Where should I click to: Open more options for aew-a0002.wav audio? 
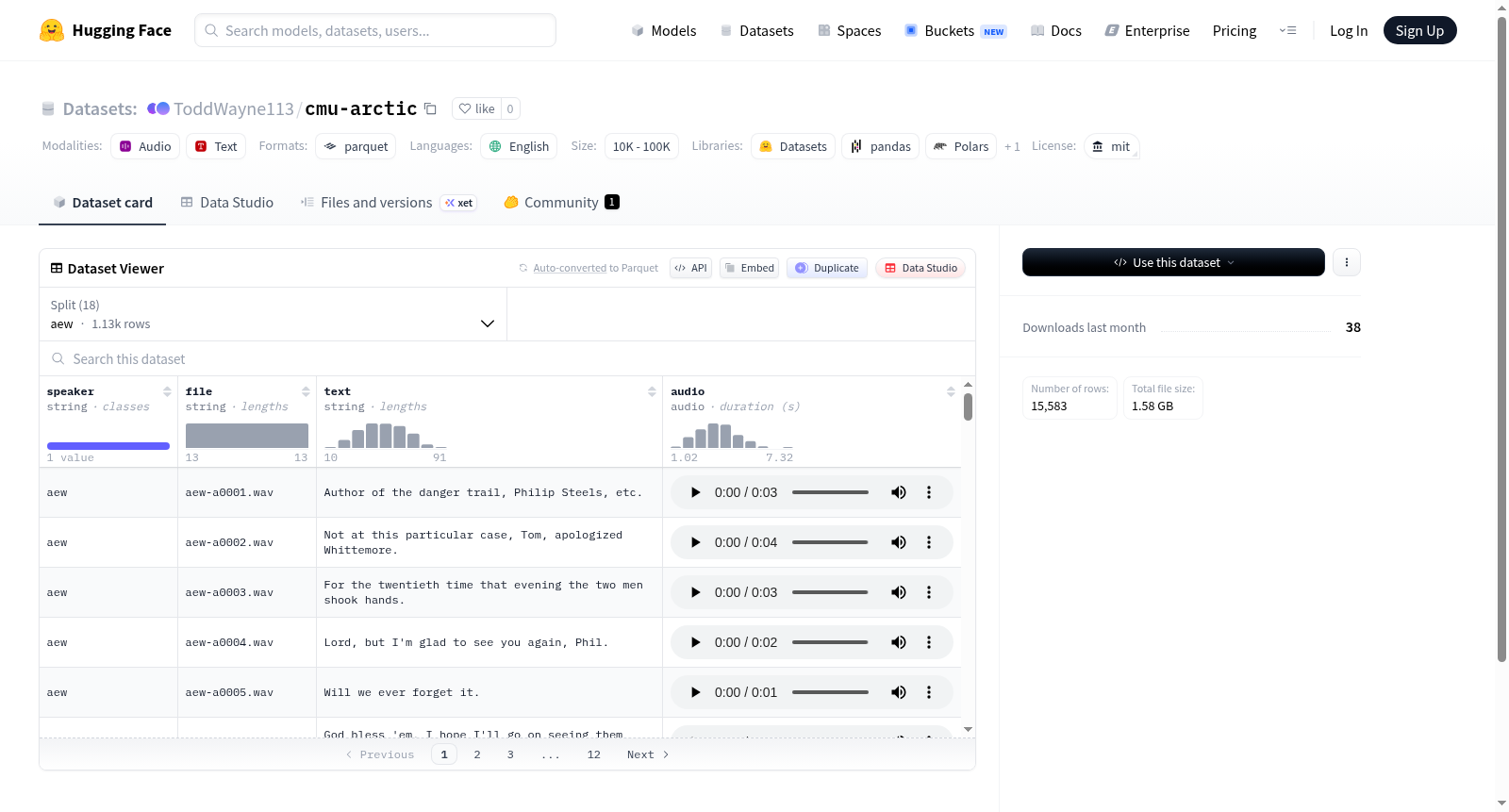point(929,542)
